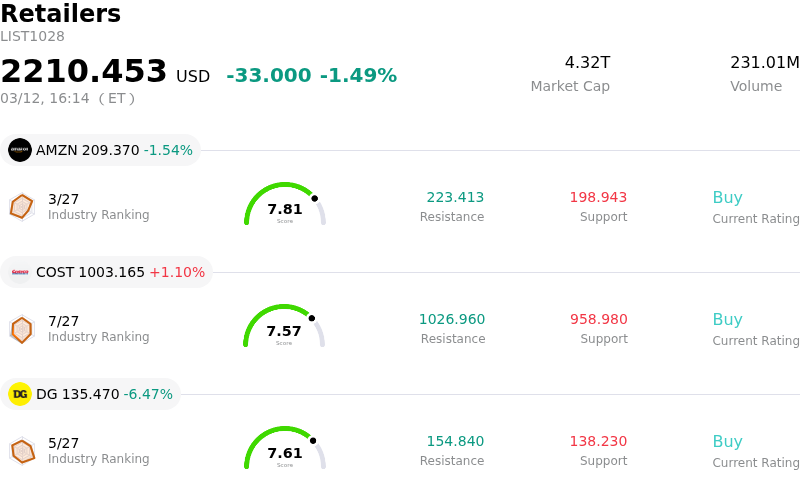
Task: Click the DG 7.61 score gauge
Action: [x=285, y=450]
